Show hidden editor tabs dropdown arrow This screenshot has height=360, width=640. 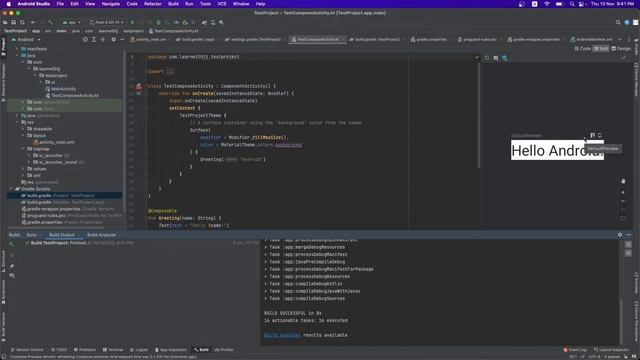[x=620, y=40]
